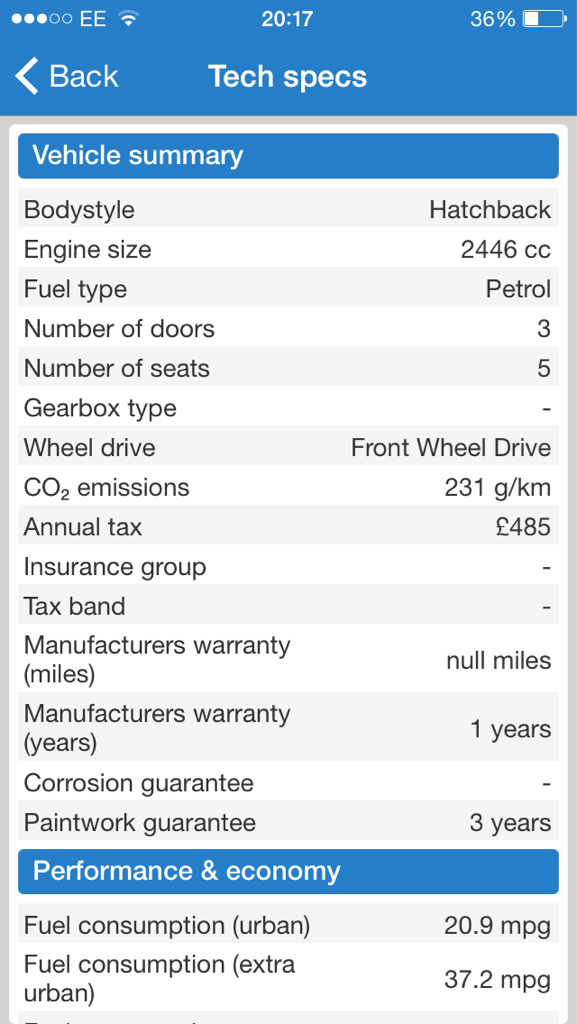577x1024 pixels.
Task: Tap the Wheel drive row
Action: (288, 447)
